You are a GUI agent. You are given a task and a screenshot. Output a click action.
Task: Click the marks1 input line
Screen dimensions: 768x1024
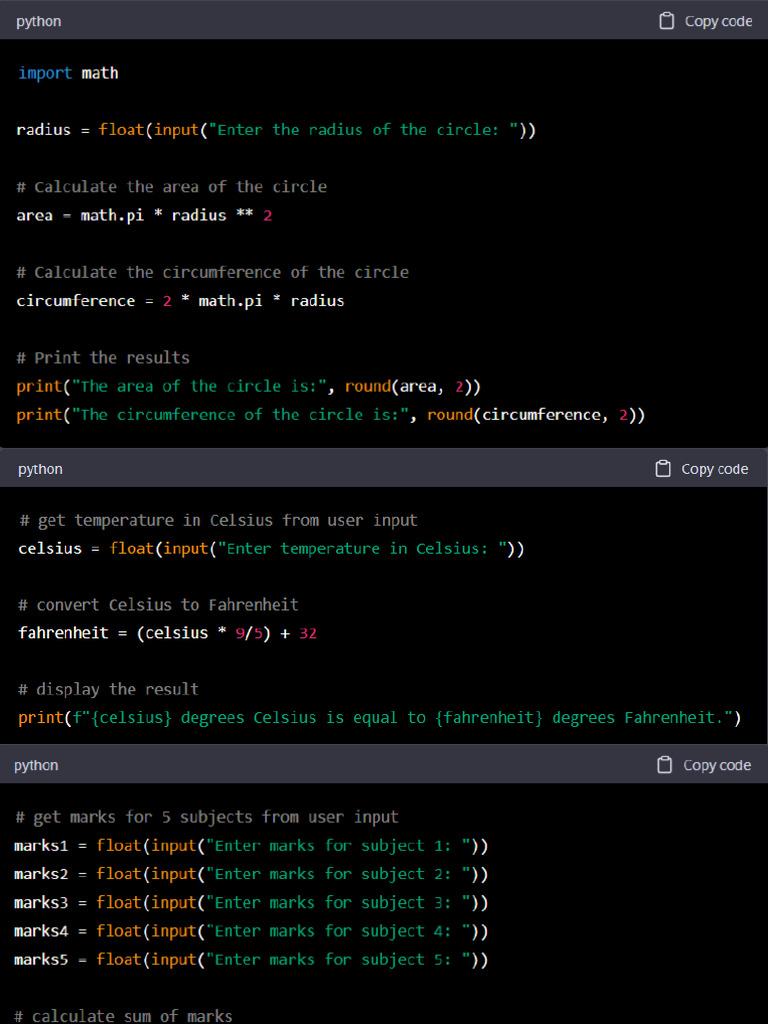point(251,846)
